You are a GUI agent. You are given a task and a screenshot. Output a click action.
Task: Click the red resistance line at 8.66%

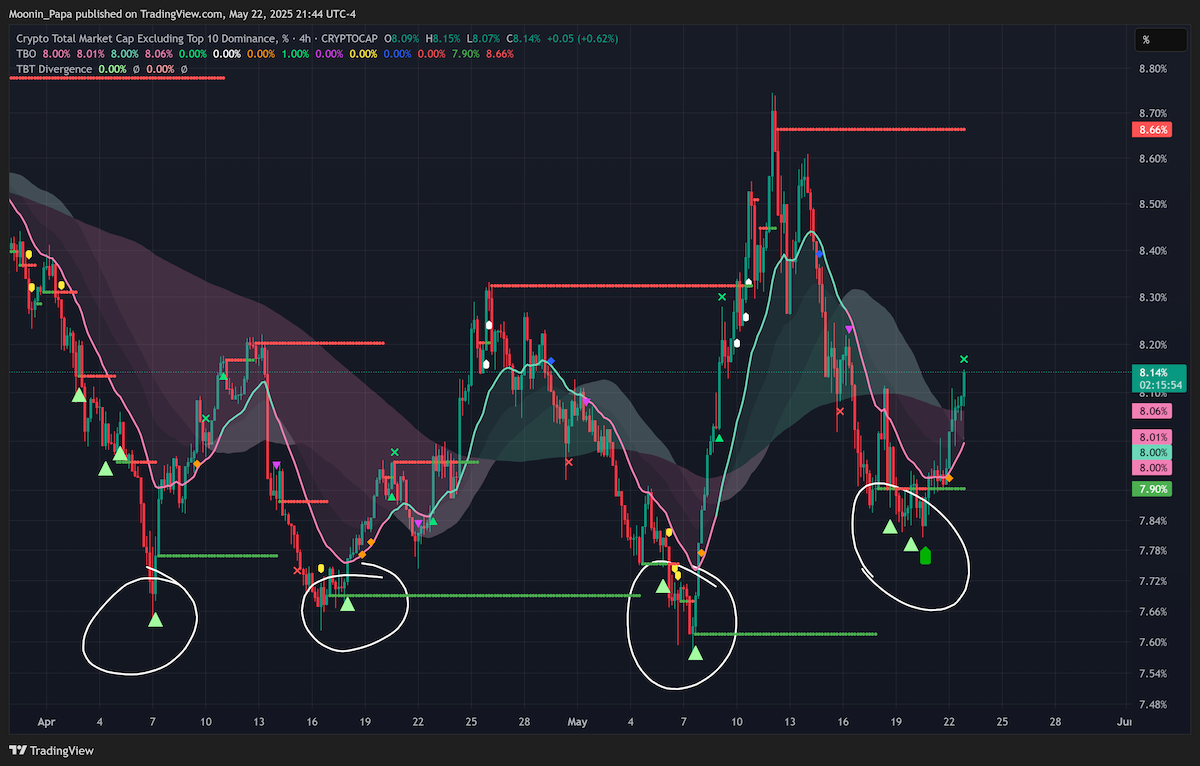[x=870, y=129]
